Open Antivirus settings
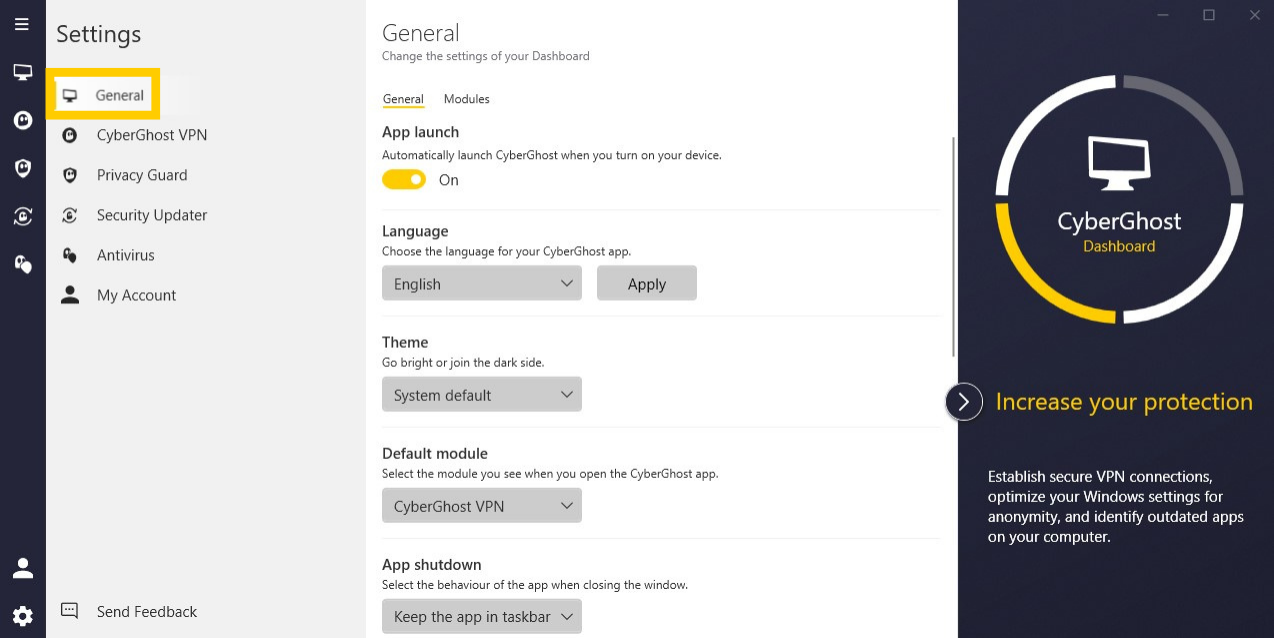 click(x=126, y=255)
